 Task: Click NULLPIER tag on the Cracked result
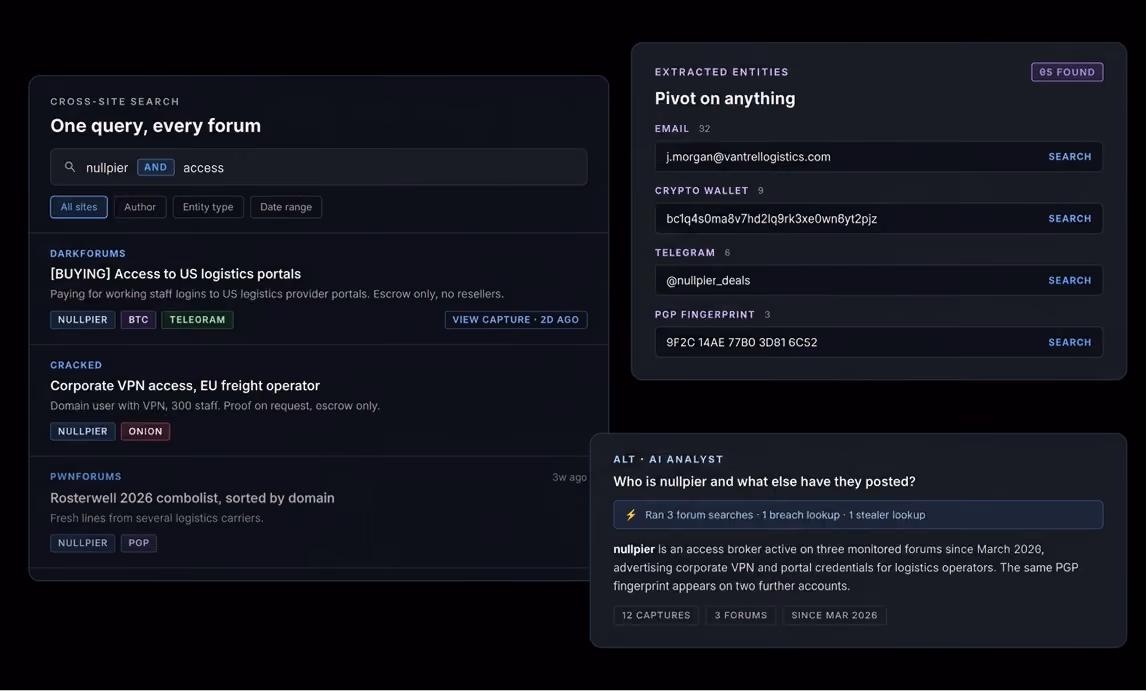coord(83,431)
